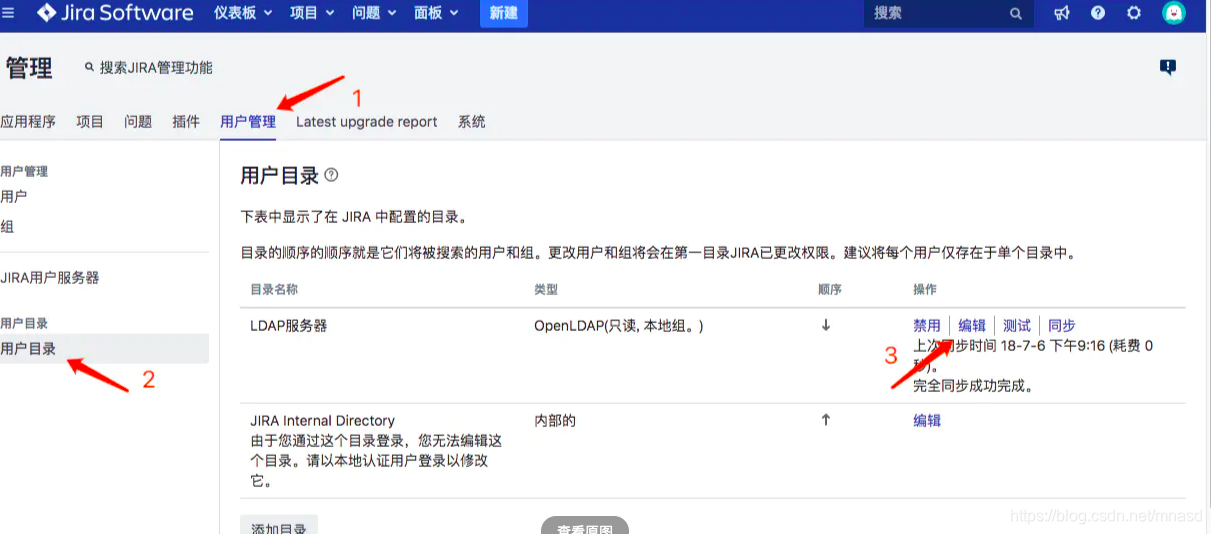Expand the 问题 dropdown menu
Image resolution: width=1211 pixels, height=534 pixels.
pyautogui.click(x=374, y=13)
